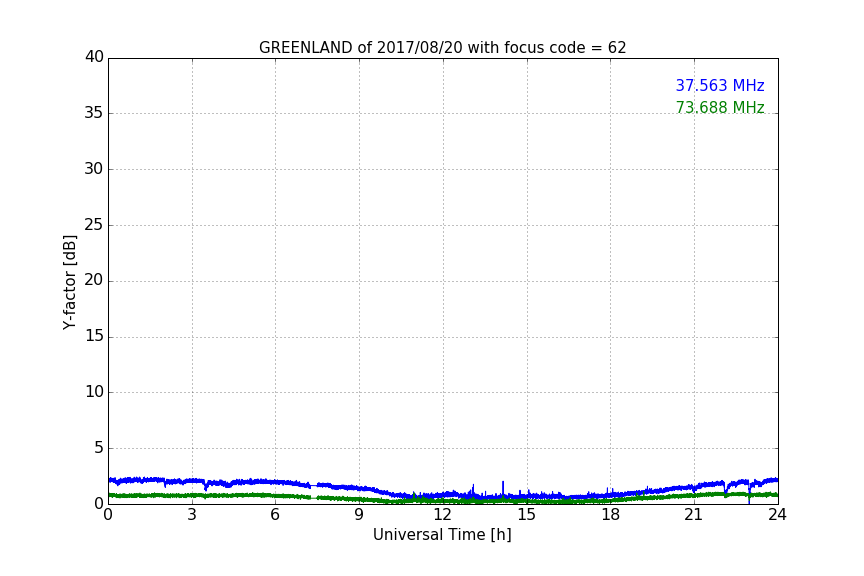Click the 'Universal Time [h]' axis label

[x=442, y=535]
